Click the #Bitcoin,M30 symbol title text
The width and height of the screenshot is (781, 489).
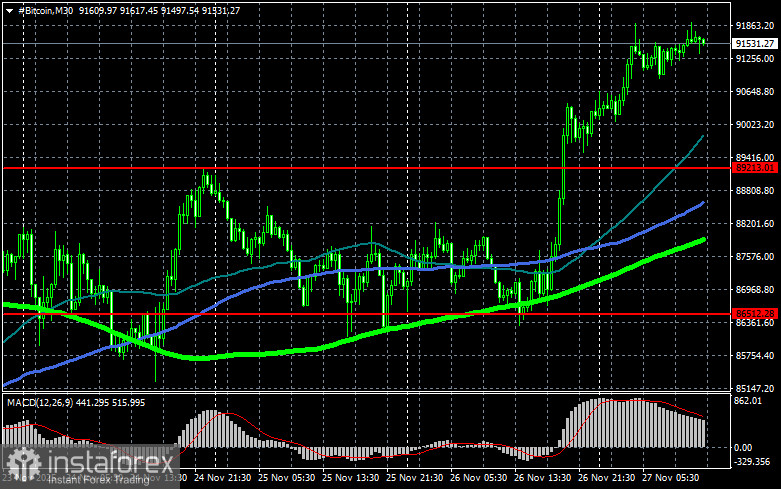tap(45, 10)
